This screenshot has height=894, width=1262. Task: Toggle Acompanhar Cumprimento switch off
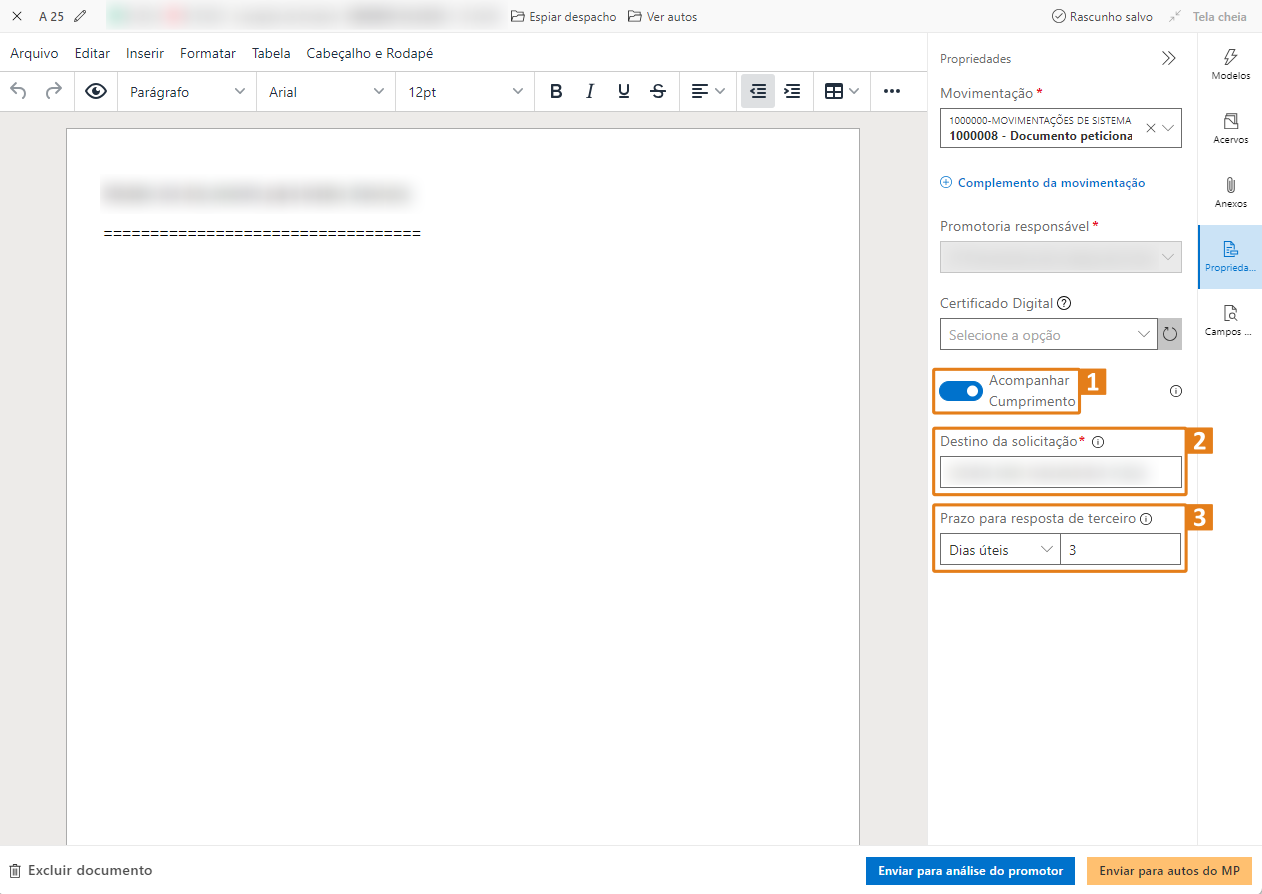click(961, 391)
